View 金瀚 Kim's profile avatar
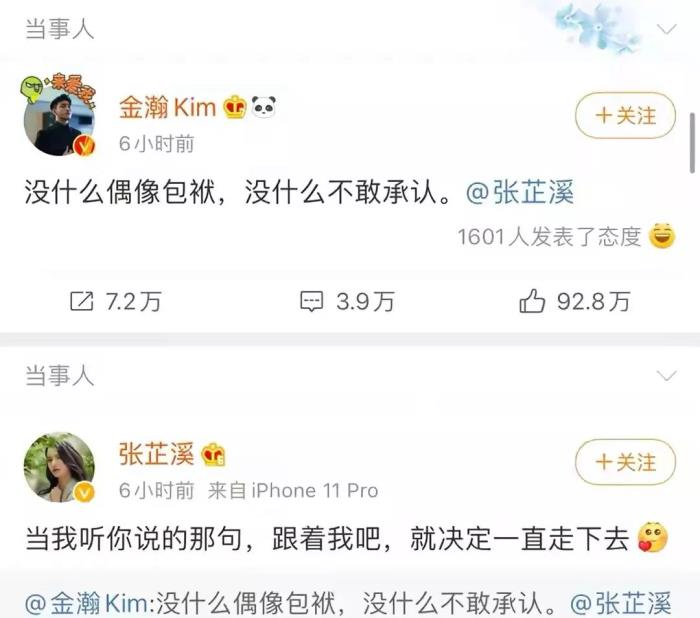Screen dimensions: 700x618 click(59, 120)
